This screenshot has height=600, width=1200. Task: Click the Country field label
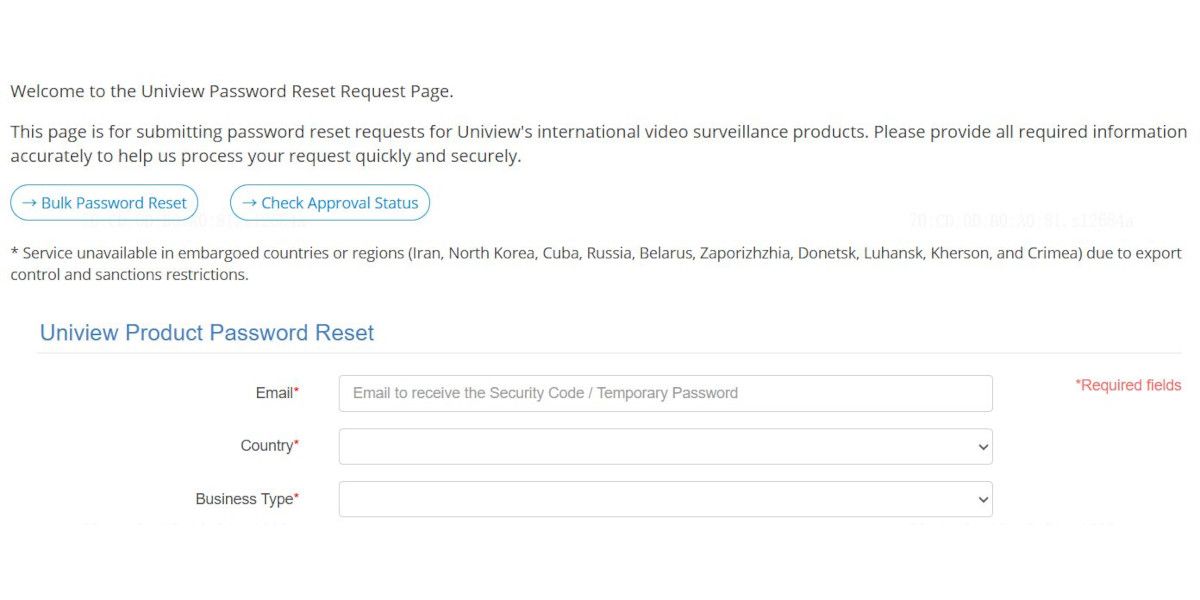click(267, 446)
